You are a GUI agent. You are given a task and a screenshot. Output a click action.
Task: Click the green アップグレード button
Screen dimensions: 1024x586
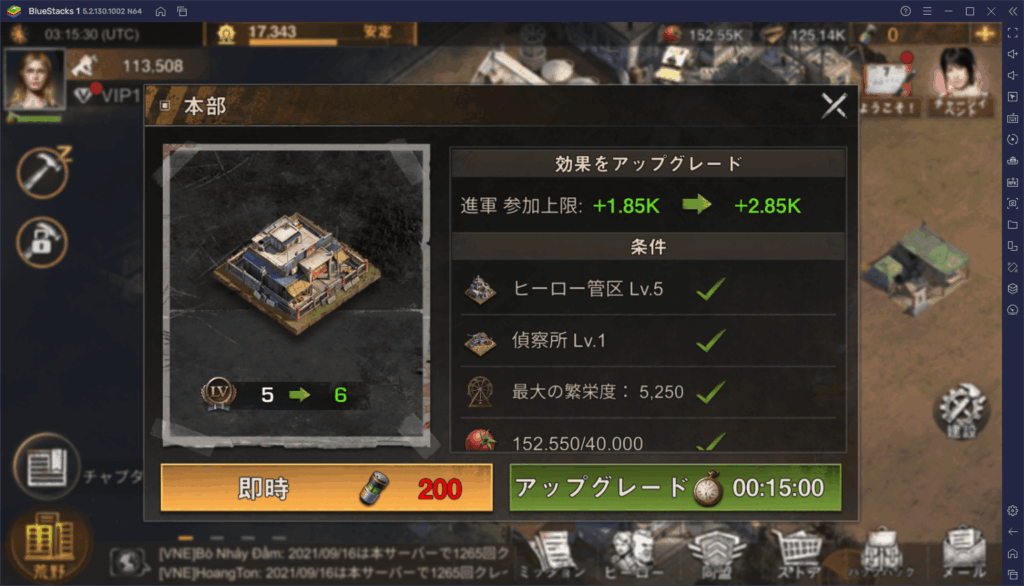pos(675,488)
